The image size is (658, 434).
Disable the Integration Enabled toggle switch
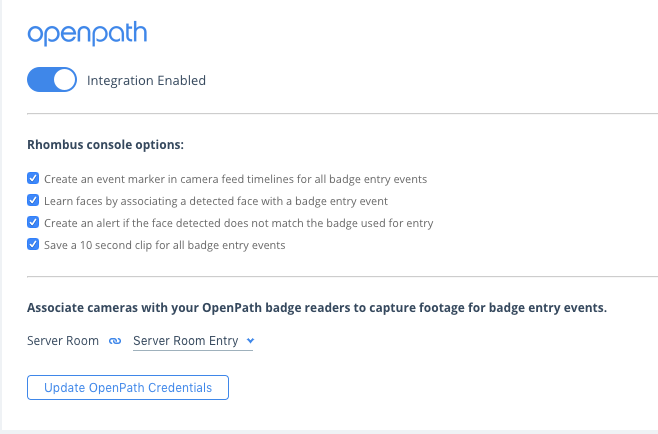coord(52,80)
